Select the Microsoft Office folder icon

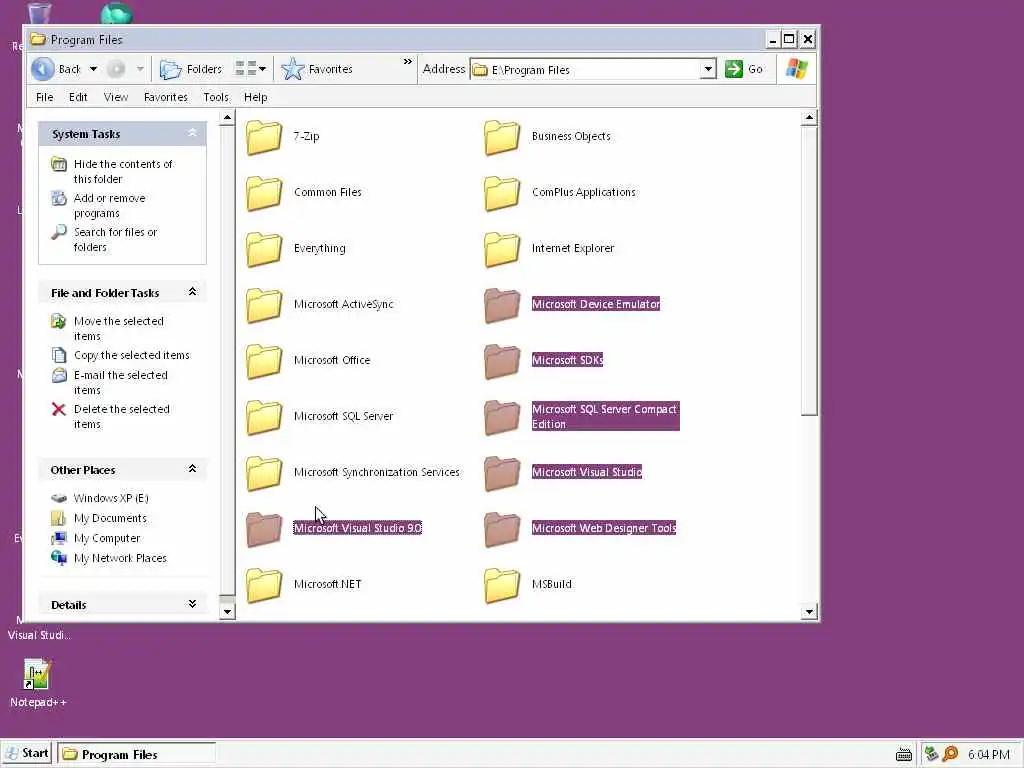click(x=264, y=362)
